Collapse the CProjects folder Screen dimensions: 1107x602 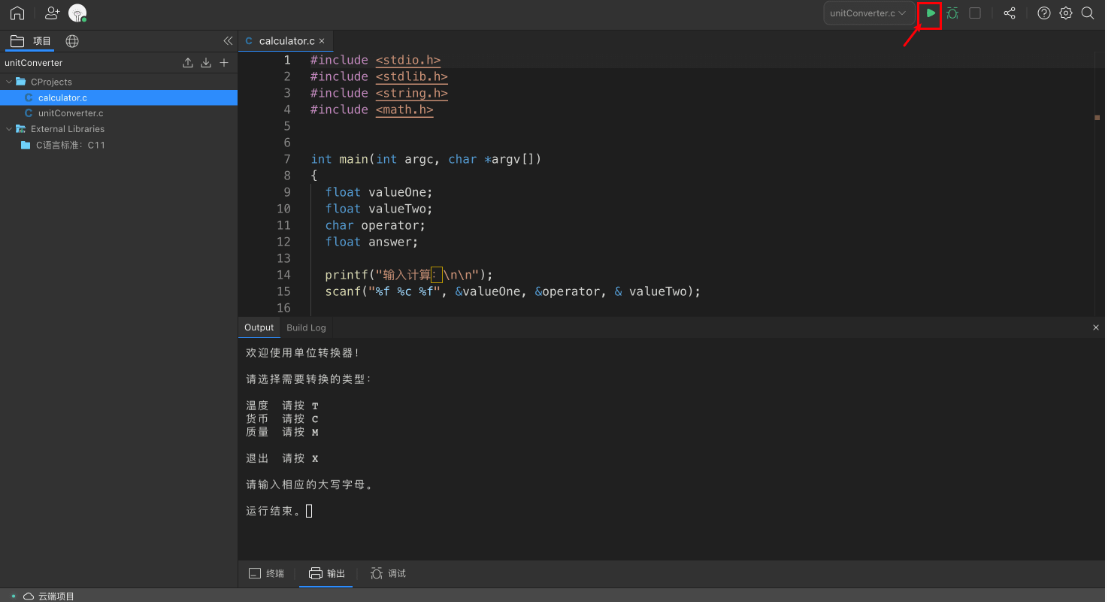pos(9,82)
